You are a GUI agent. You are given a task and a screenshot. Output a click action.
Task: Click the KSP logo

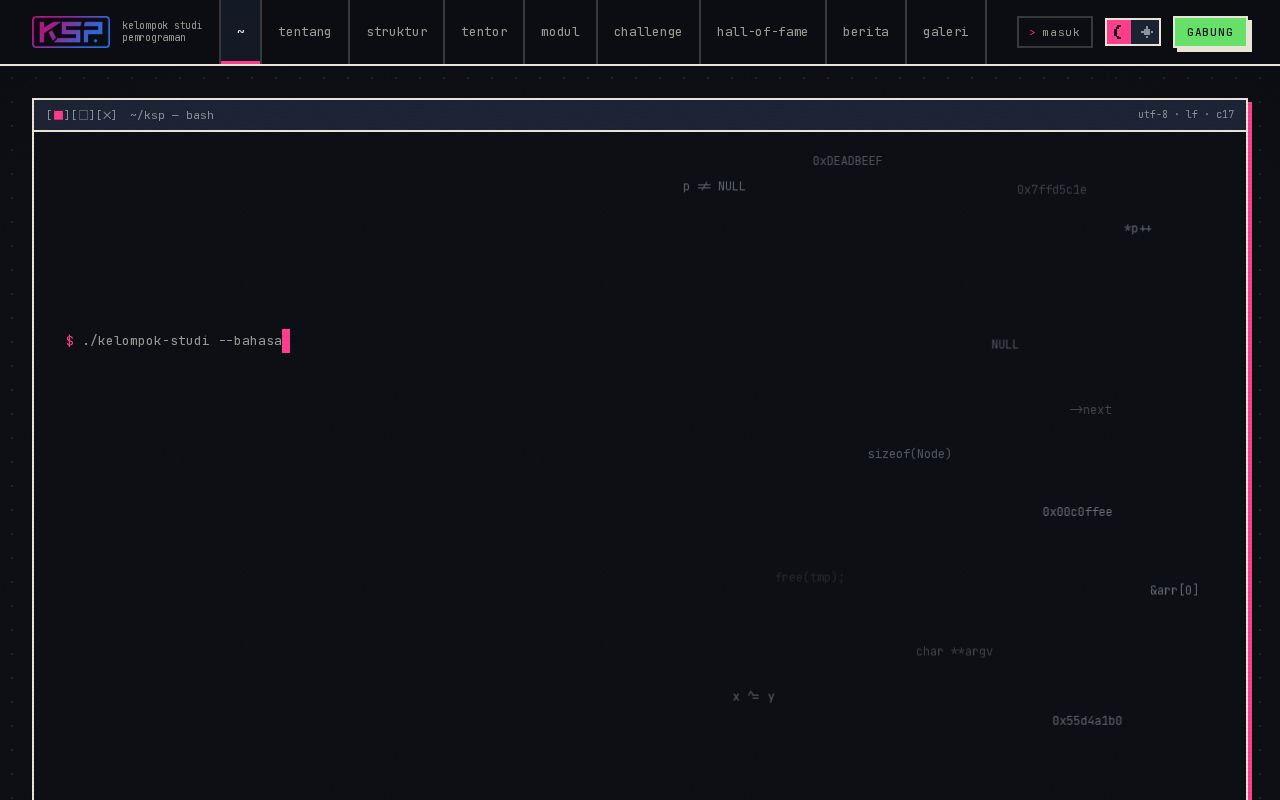click(71, 32)
